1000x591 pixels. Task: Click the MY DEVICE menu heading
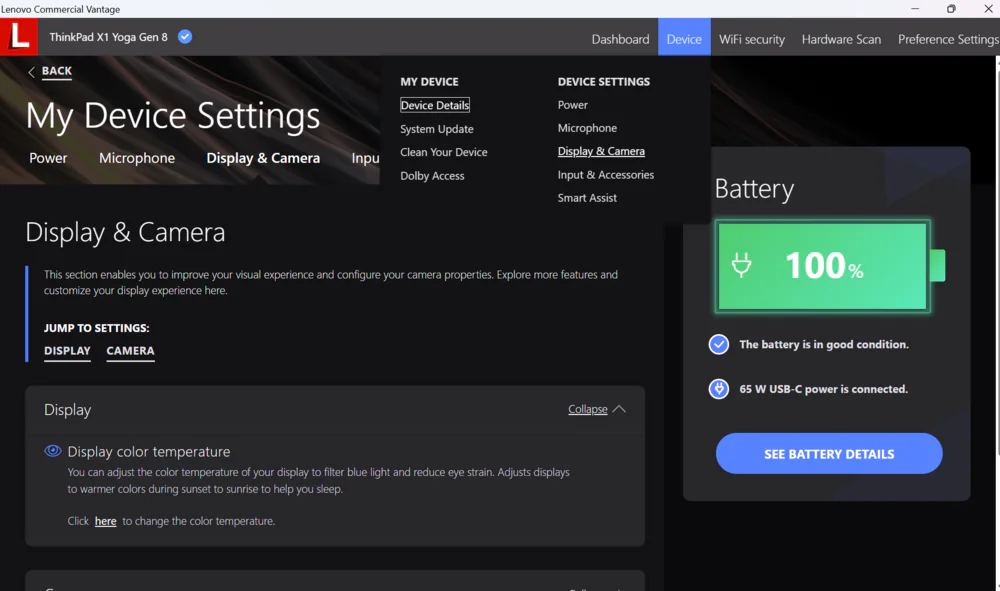[x=429, y=82]
